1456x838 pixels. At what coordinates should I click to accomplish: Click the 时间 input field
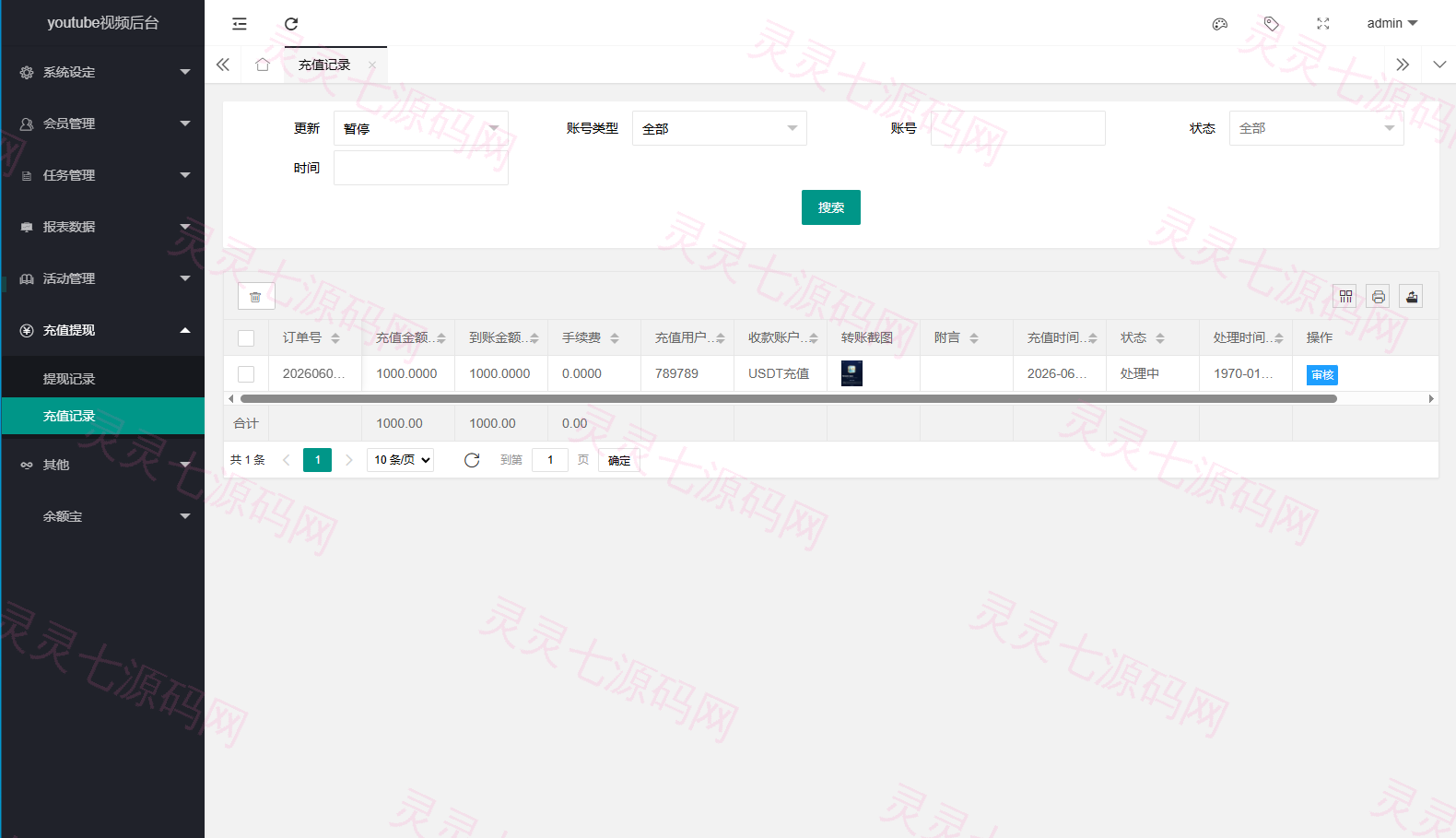point(421,168)
